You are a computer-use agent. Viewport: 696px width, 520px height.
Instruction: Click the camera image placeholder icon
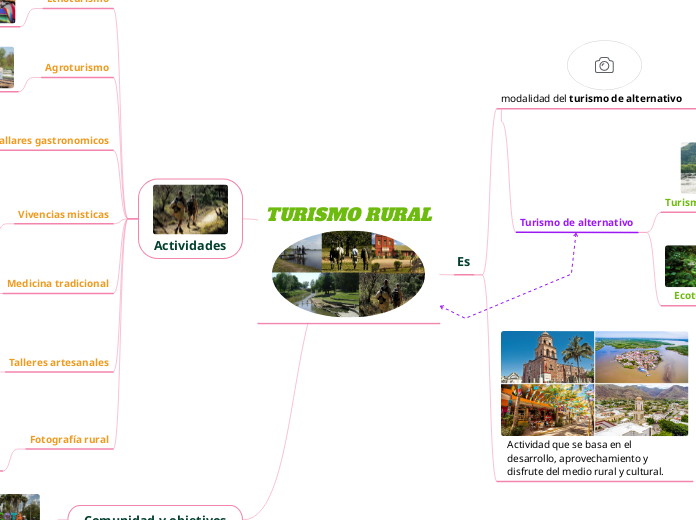pos(604,65)
